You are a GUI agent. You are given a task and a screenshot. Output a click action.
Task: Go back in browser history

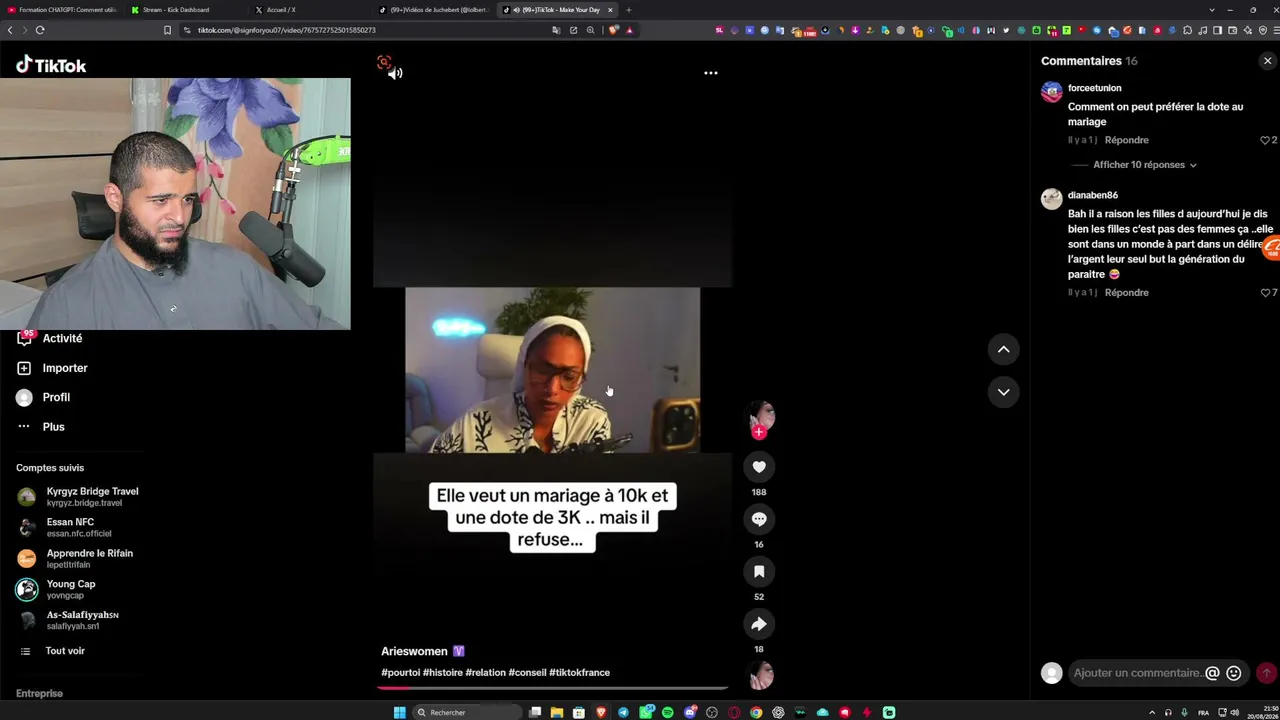[10, 30]
